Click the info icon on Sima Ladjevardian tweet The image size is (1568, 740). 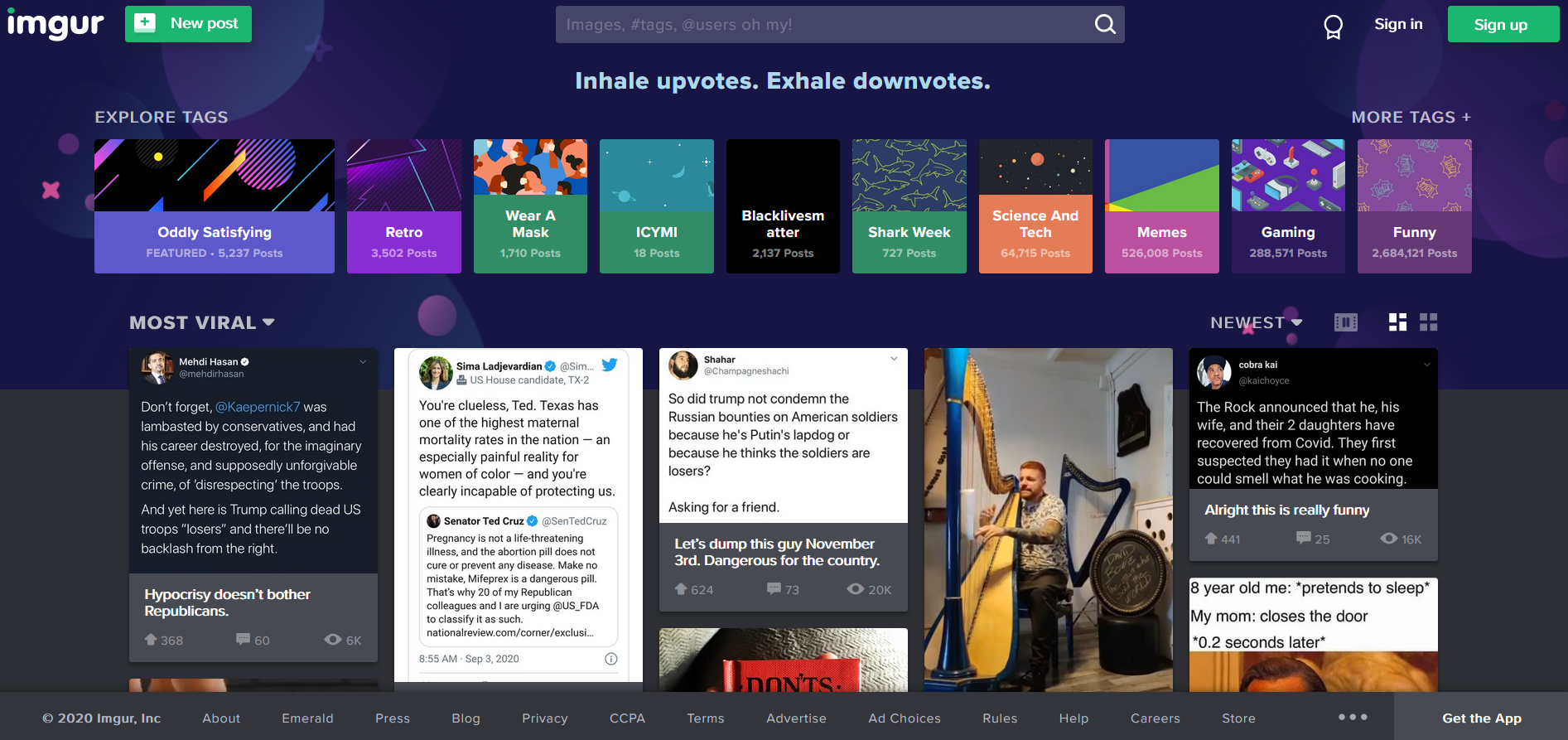point(610,659)
